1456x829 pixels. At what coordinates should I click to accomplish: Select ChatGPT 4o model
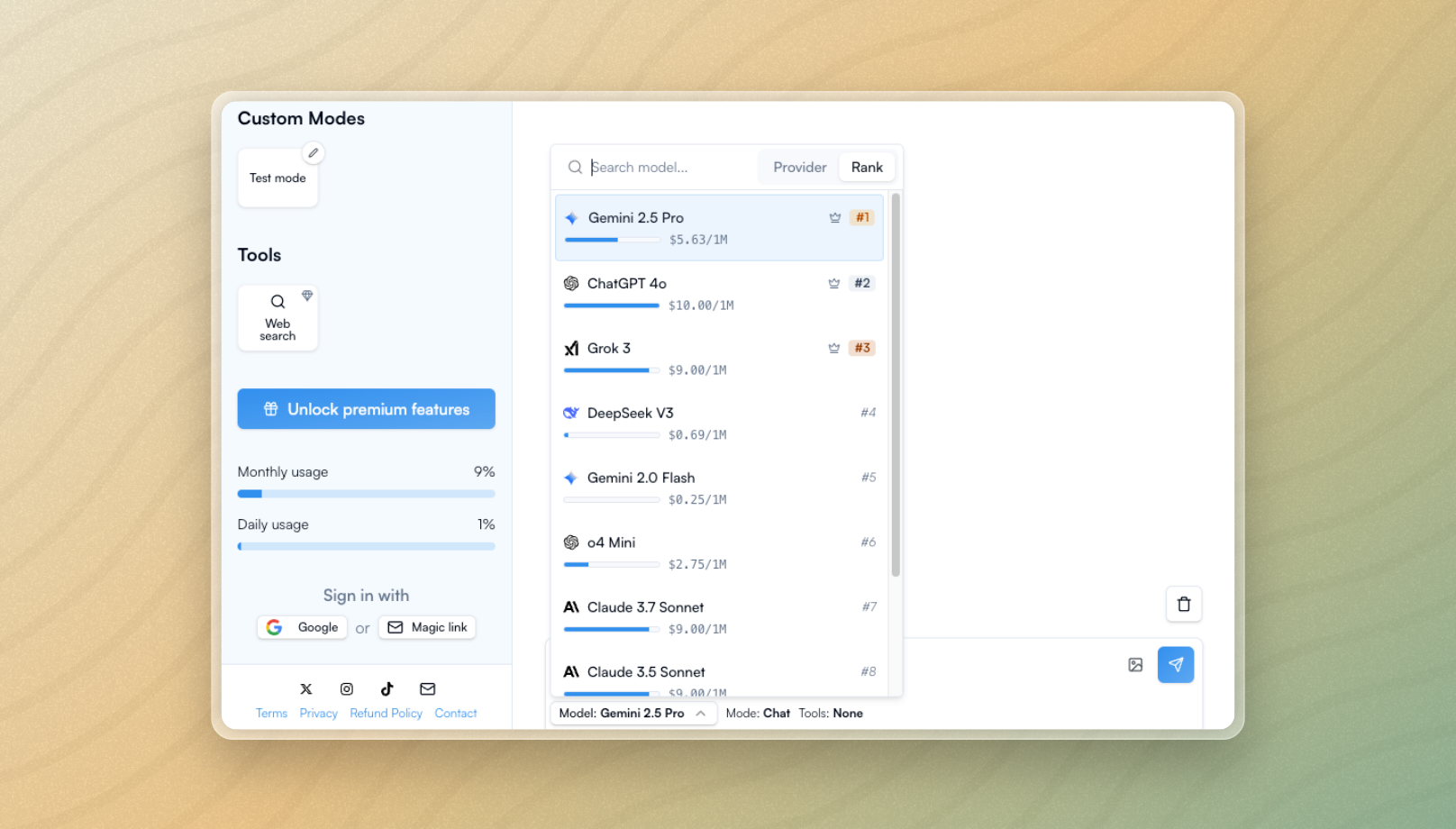pos(719,294)
